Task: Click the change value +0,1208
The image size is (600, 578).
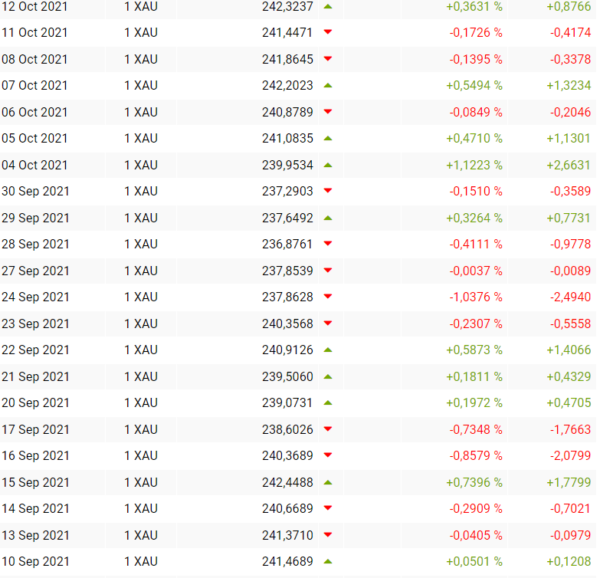Action: point(569,562)
